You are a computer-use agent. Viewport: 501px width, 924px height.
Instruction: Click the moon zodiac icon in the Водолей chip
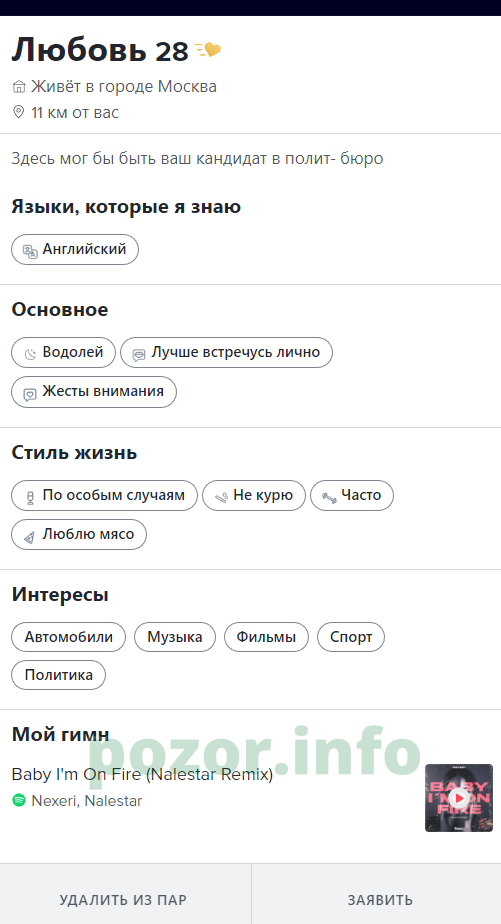[30, 354]
